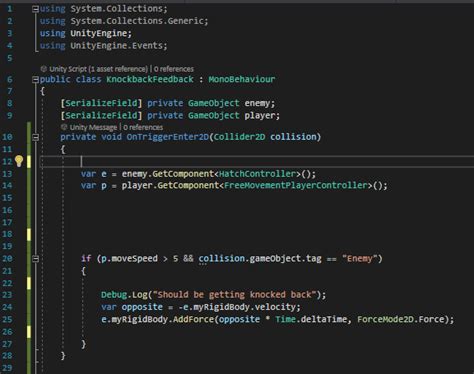The width and height of the screenshot is (474, 374).
Task: Click the Unity icon beside Unity Message
Action: coord(64,127)
